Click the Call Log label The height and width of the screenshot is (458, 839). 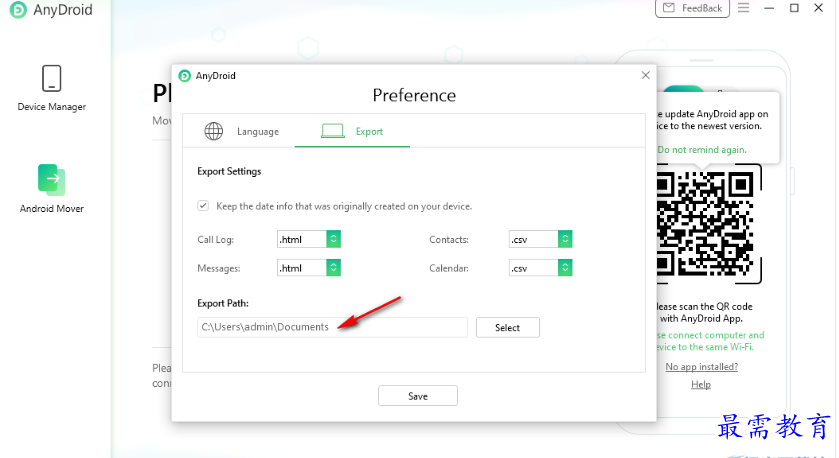tap(216, 240)
